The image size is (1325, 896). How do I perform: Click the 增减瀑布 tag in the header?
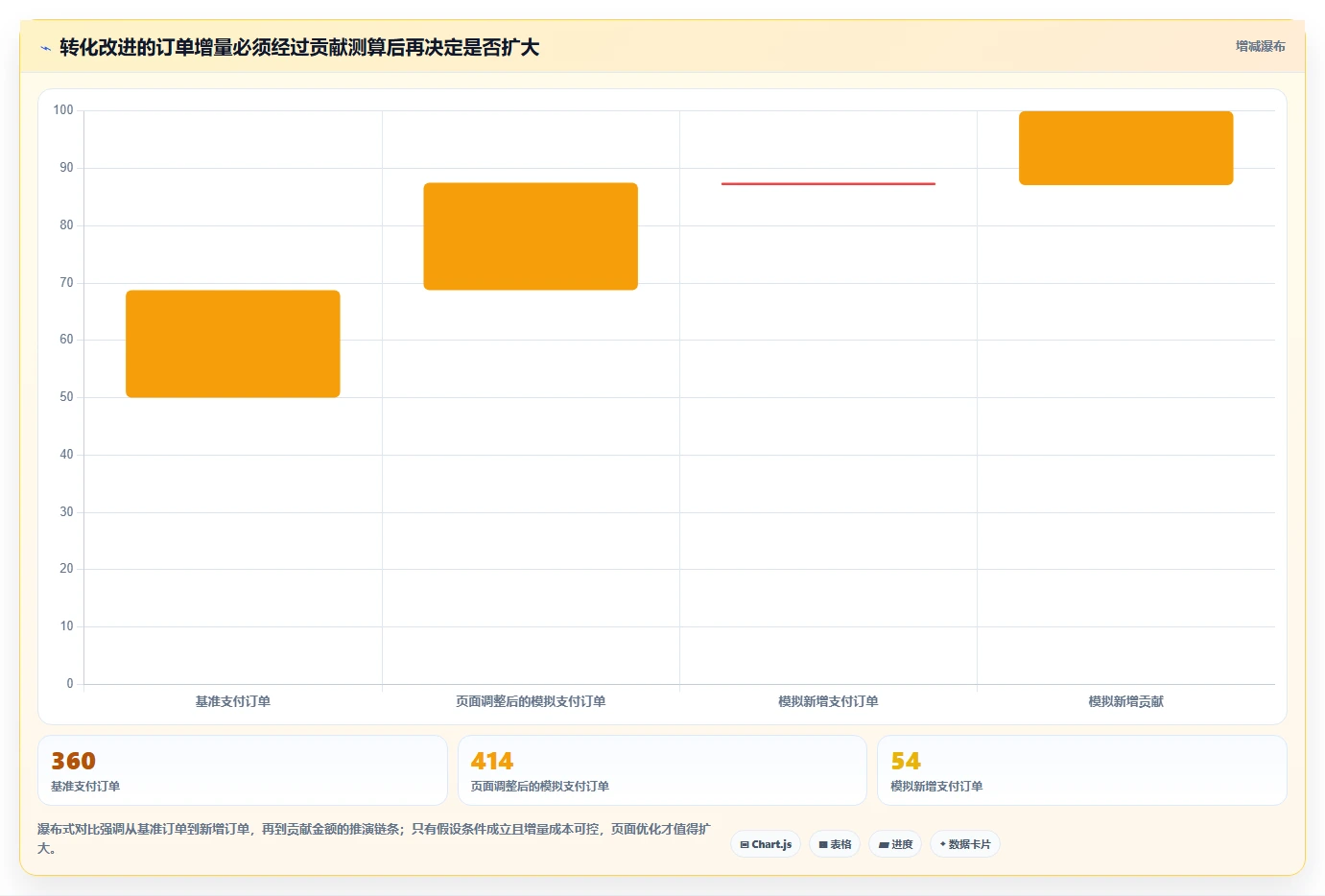(x=1260, y=46)
